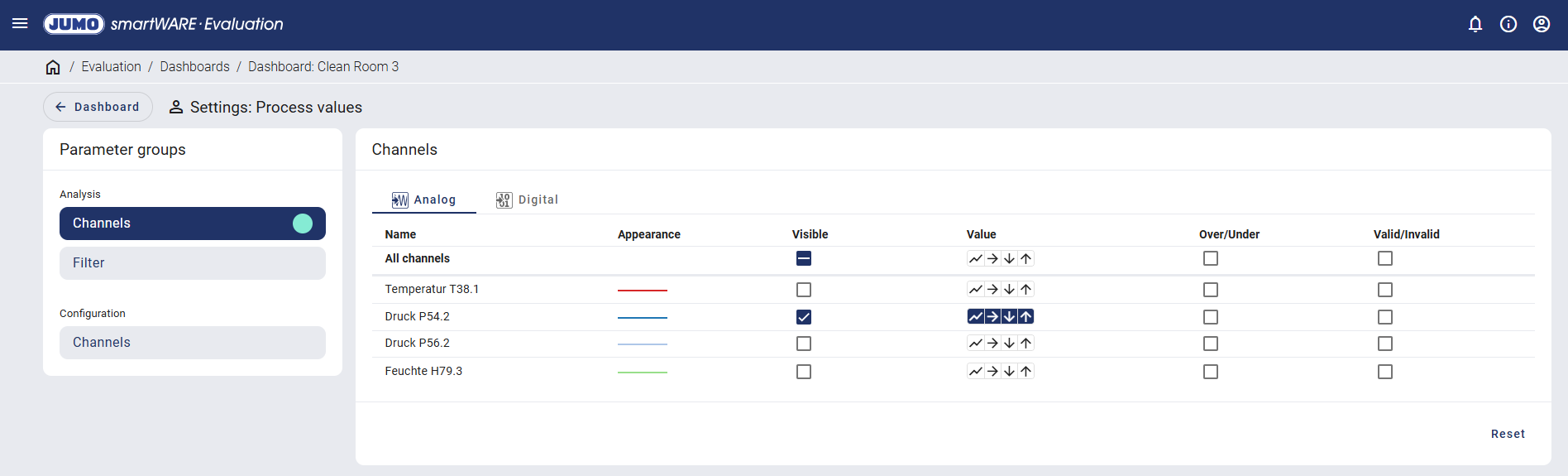Image resolution: width=1568 pixels, height=476 pixels.
Task: Go to home via house icon
Action: point(53,67)
